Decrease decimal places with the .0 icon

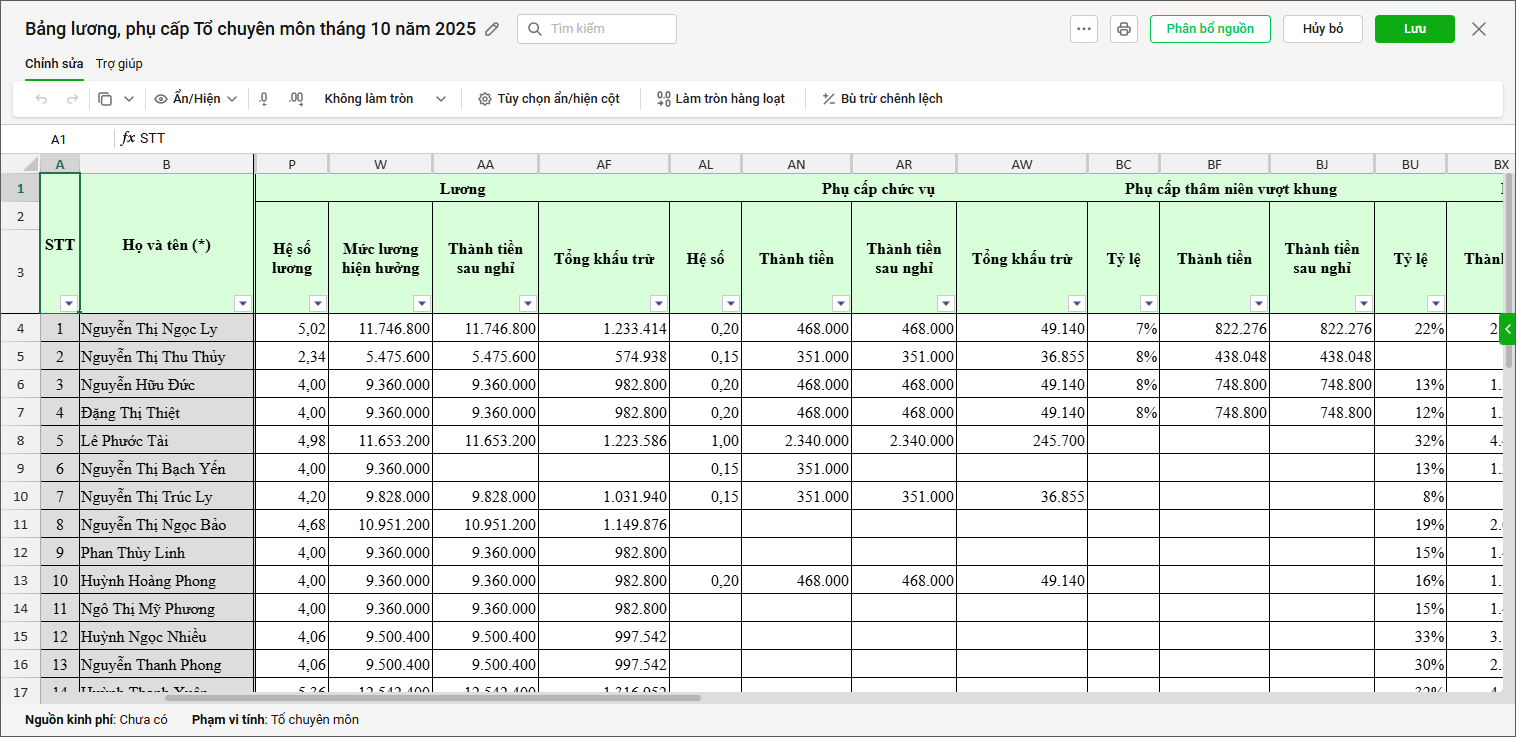(x=264, y=99)
